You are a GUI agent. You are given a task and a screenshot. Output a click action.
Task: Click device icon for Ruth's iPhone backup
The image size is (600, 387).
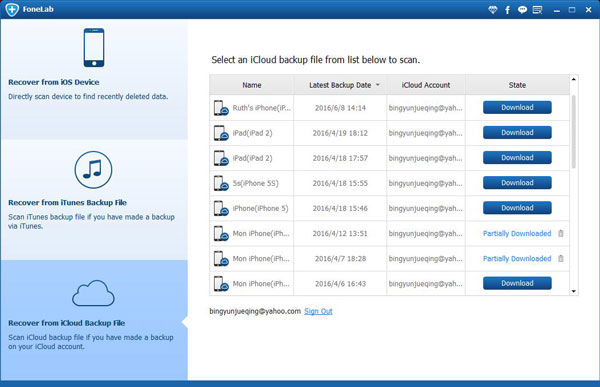(221, 108)
